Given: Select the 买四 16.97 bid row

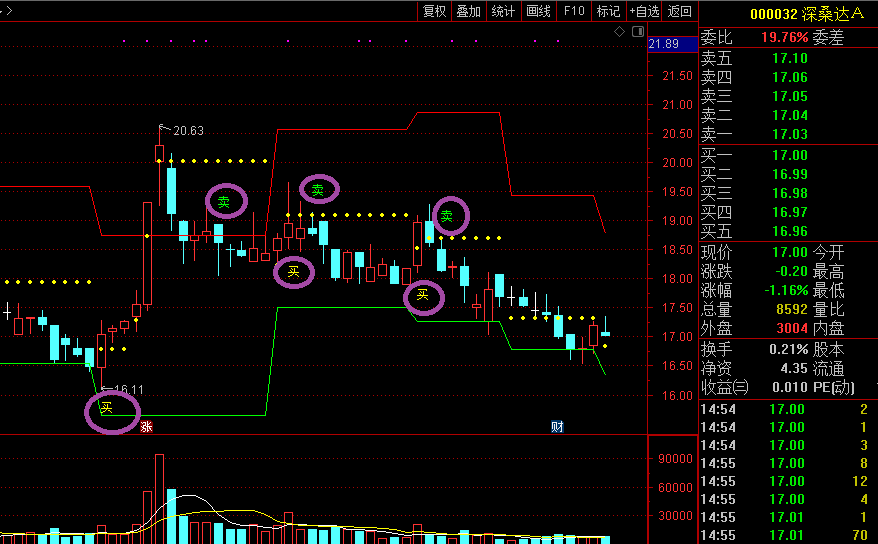Looking at the screenshot, I should pos(754,212).
